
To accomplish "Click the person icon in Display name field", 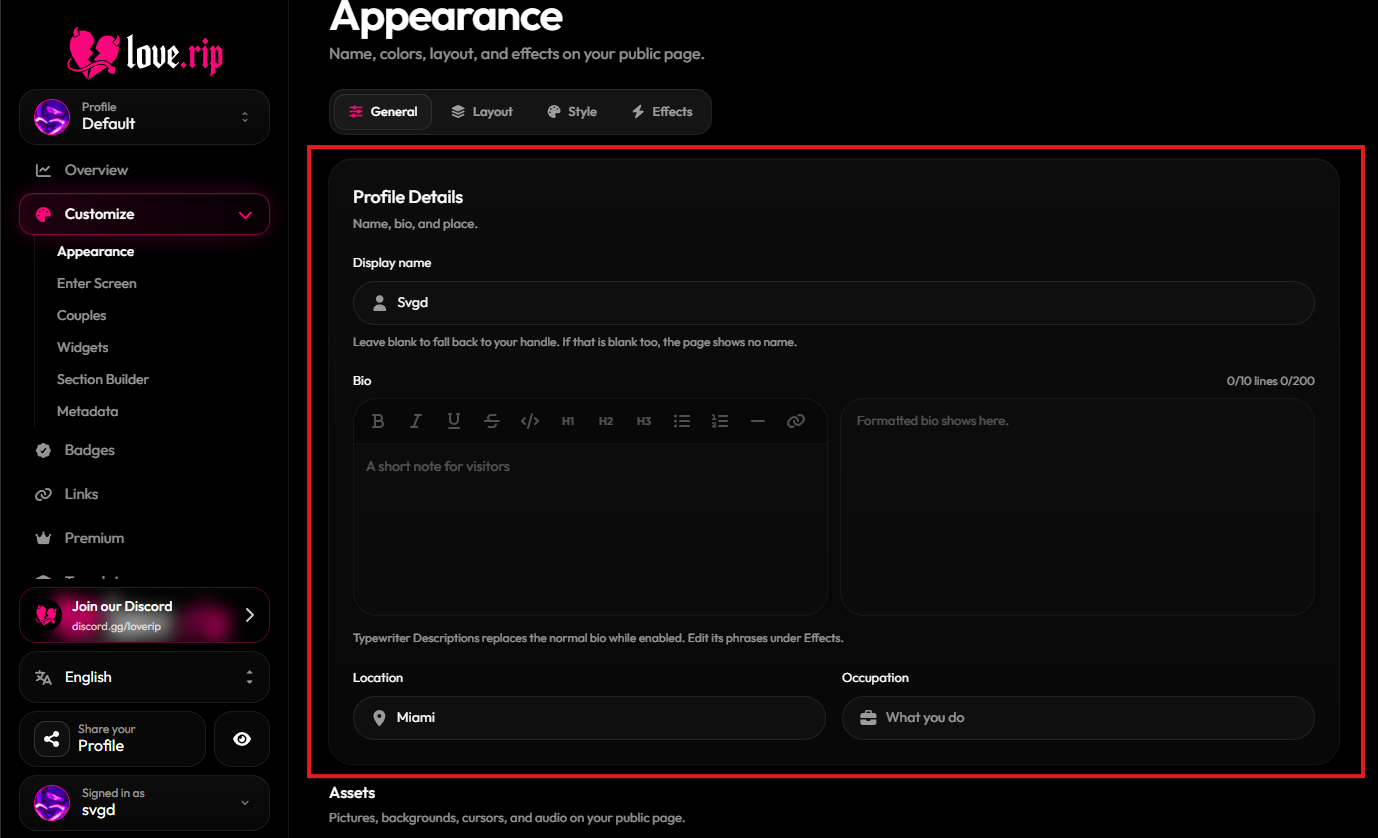I will pos(380,302).
